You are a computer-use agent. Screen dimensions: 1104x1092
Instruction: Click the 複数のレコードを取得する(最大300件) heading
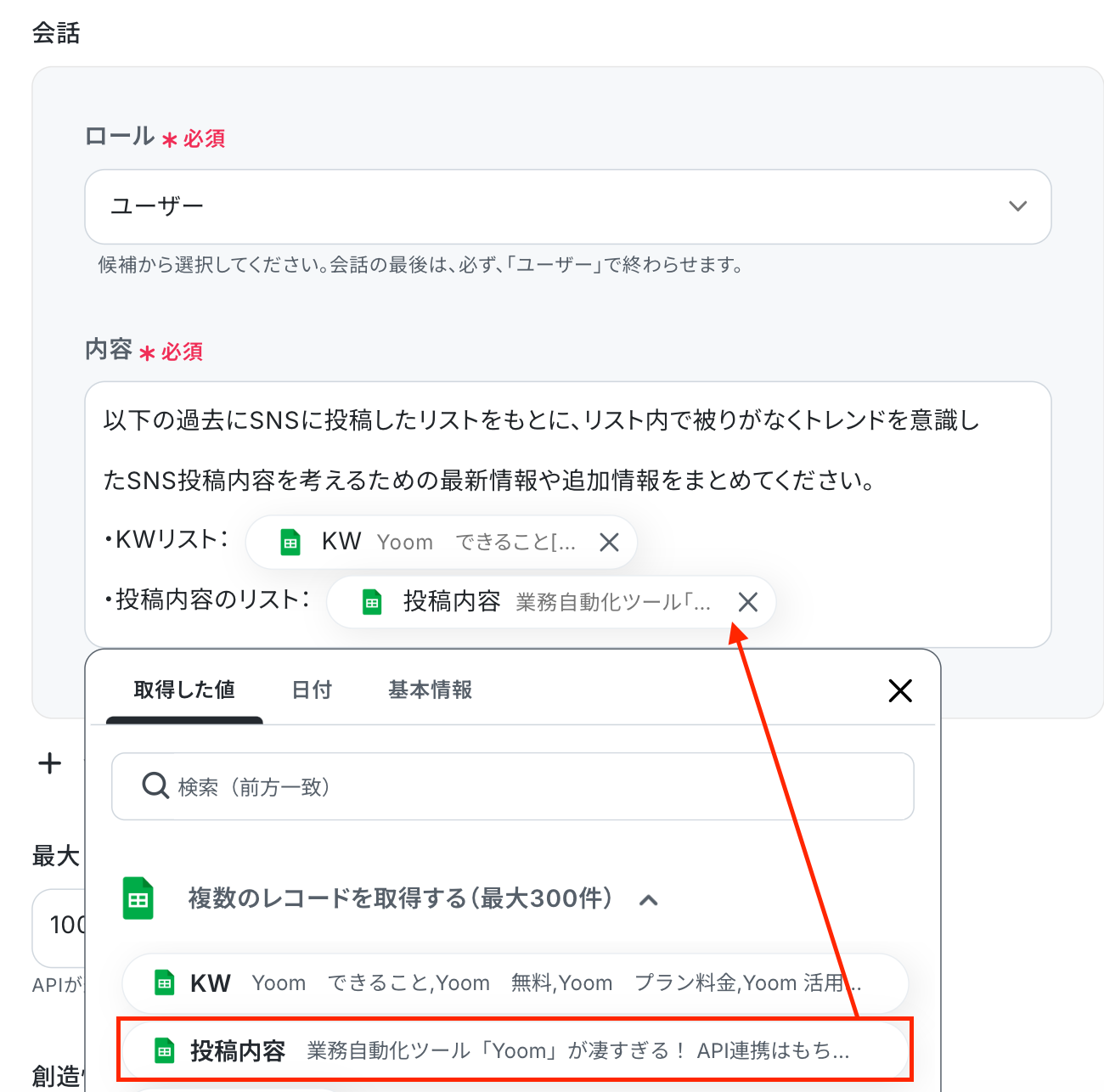(x=401, y=898)
